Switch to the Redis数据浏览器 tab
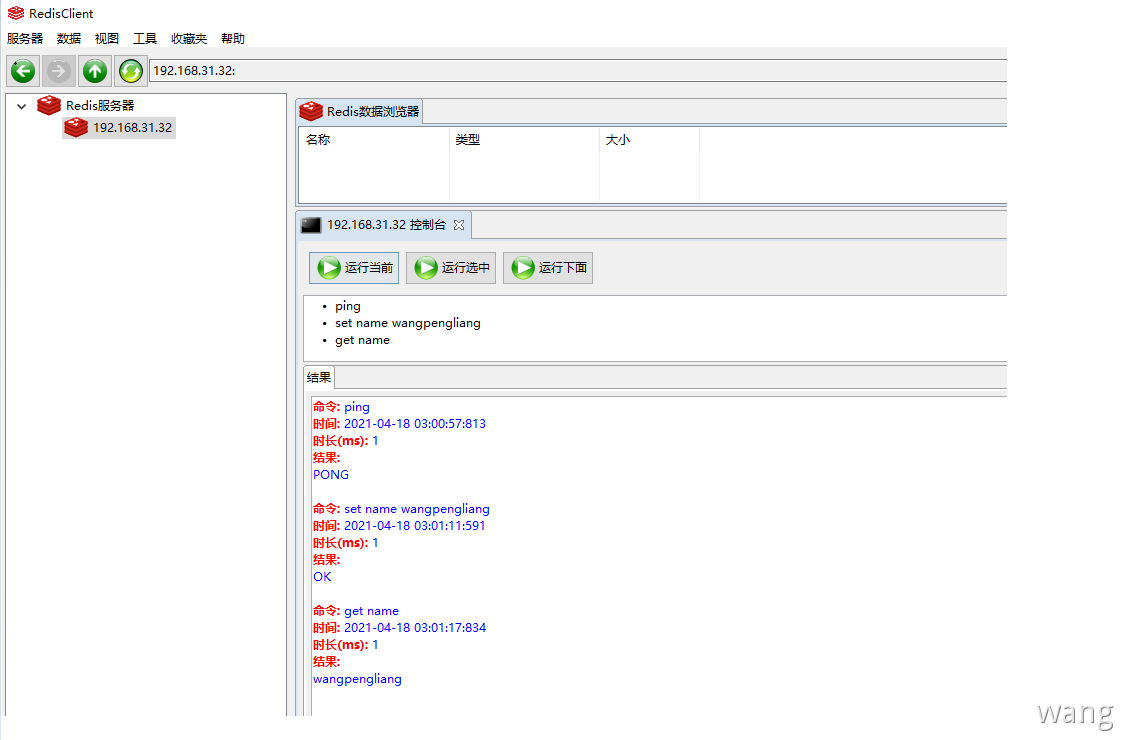1123x740 pixels. (362, 112)
